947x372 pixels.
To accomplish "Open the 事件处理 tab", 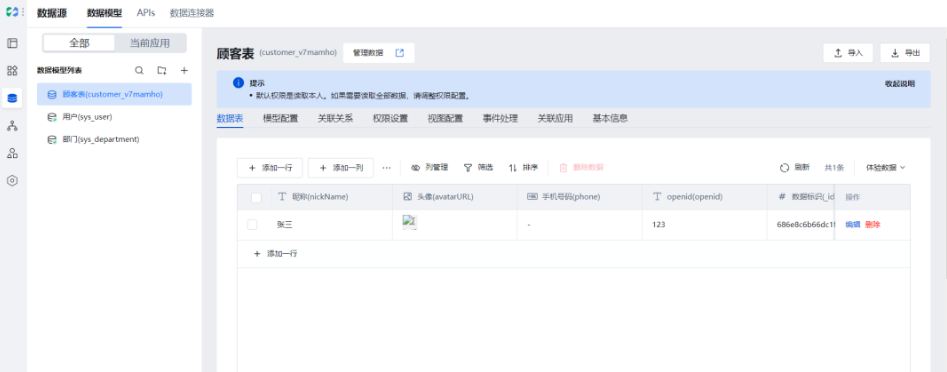I will [500, 118].
